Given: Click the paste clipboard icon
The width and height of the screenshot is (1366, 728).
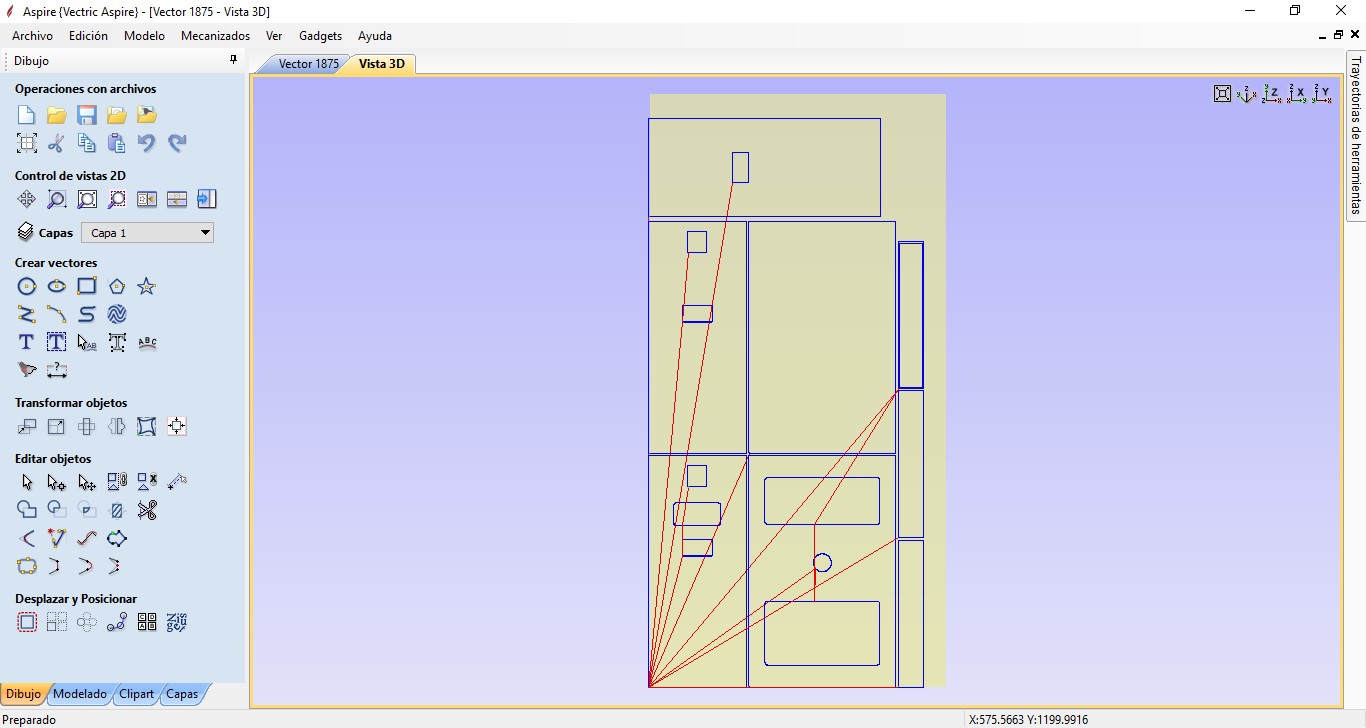Looking at the screenshot, I should (x=117, y=143).
